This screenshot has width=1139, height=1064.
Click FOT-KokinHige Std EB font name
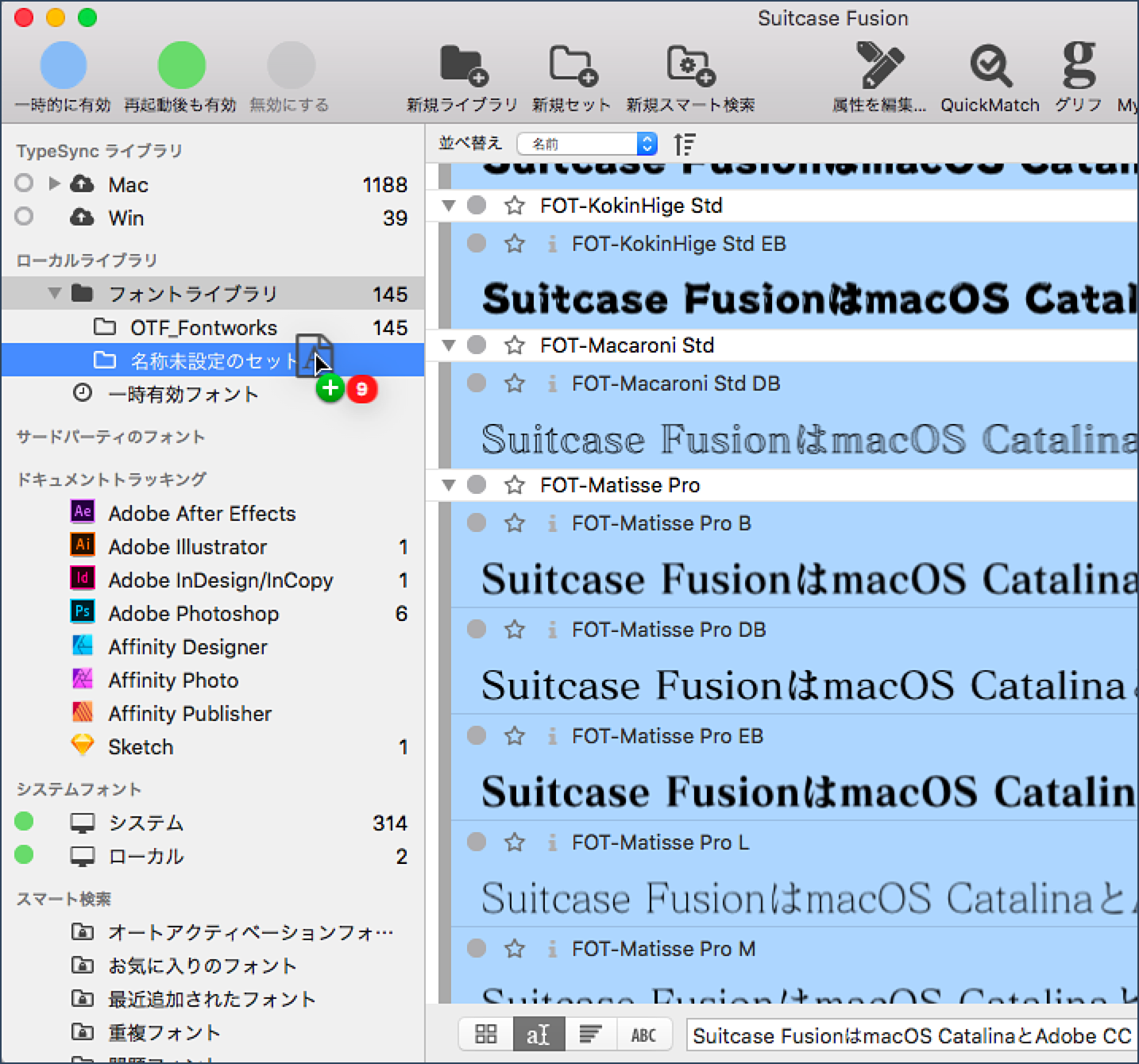(x=678, y=244)
